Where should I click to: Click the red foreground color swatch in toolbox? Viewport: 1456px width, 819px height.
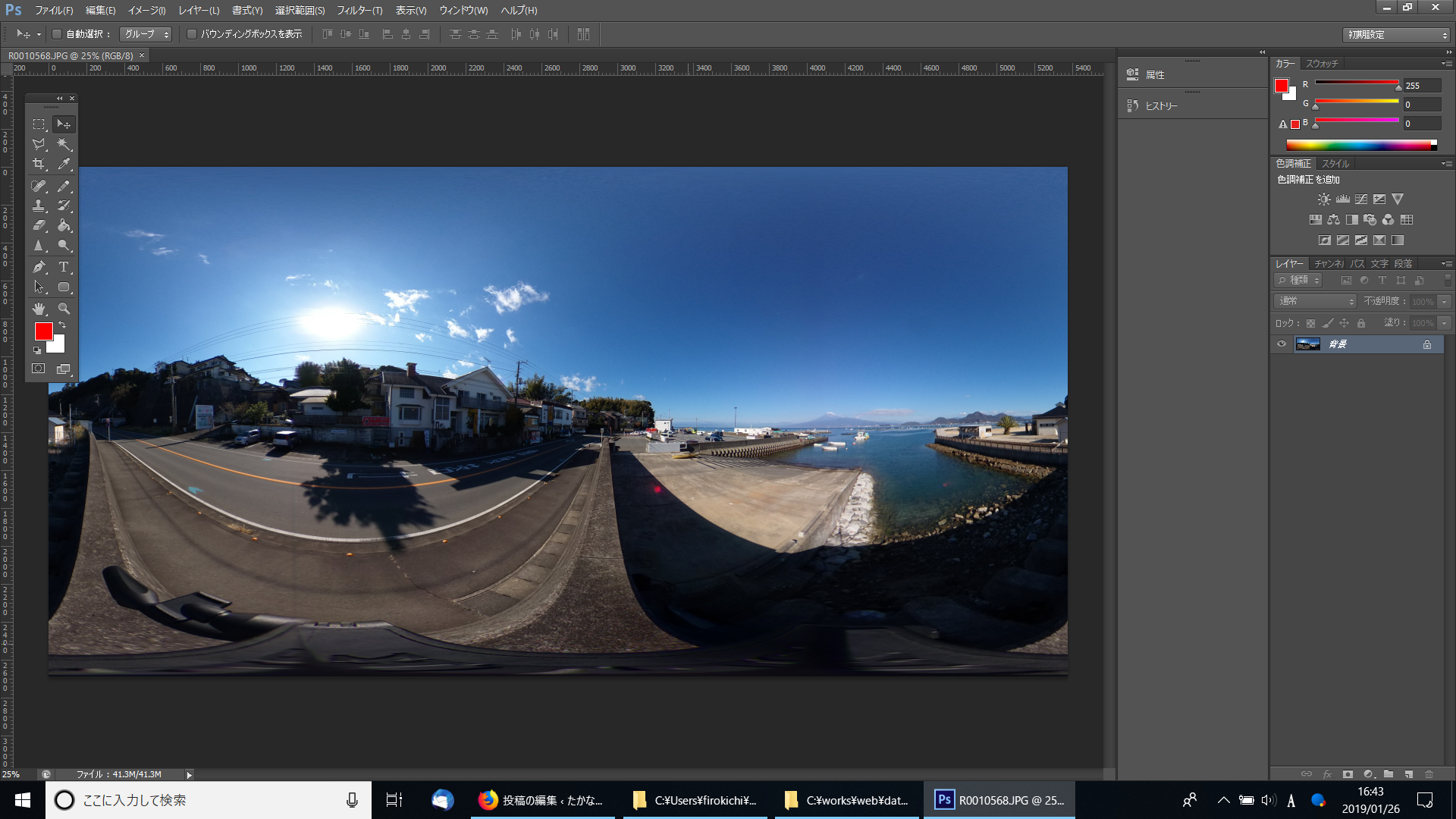[x=42, y=331]
